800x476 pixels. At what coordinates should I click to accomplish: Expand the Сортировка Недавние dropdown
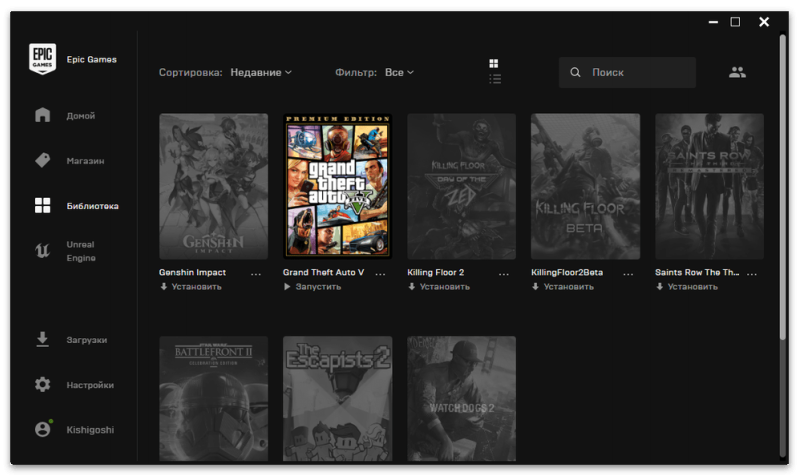pos(261,72)
